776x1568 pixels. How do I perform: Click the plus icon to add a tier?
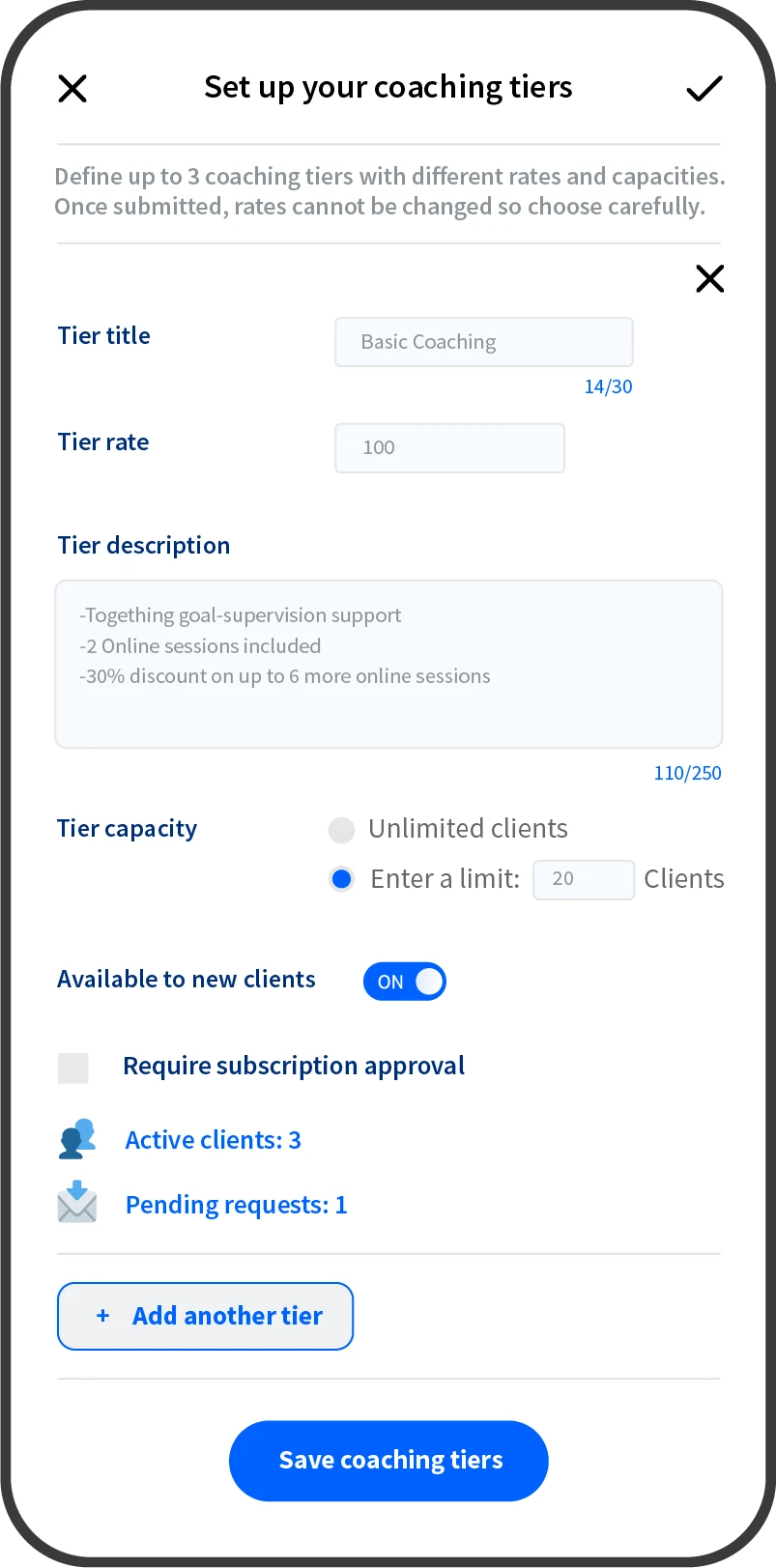(102, 1316)
